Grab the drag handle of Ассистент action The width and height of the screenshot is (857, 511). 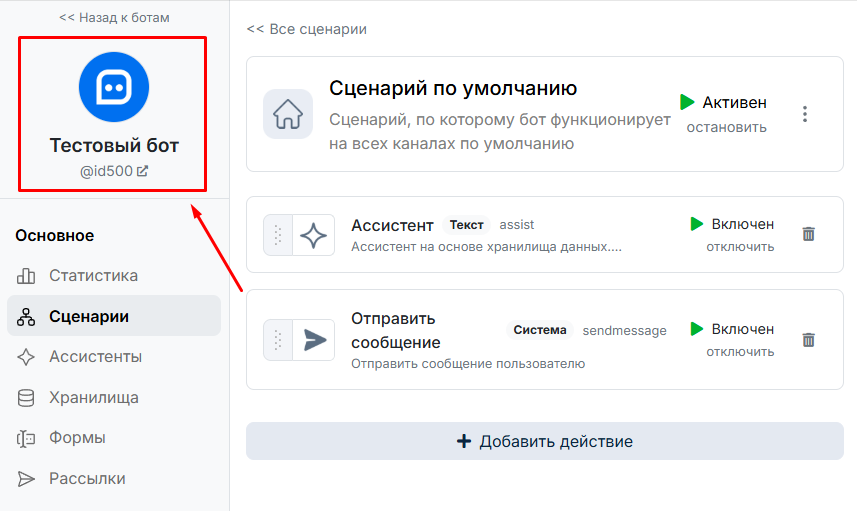(x=278, y=235)
